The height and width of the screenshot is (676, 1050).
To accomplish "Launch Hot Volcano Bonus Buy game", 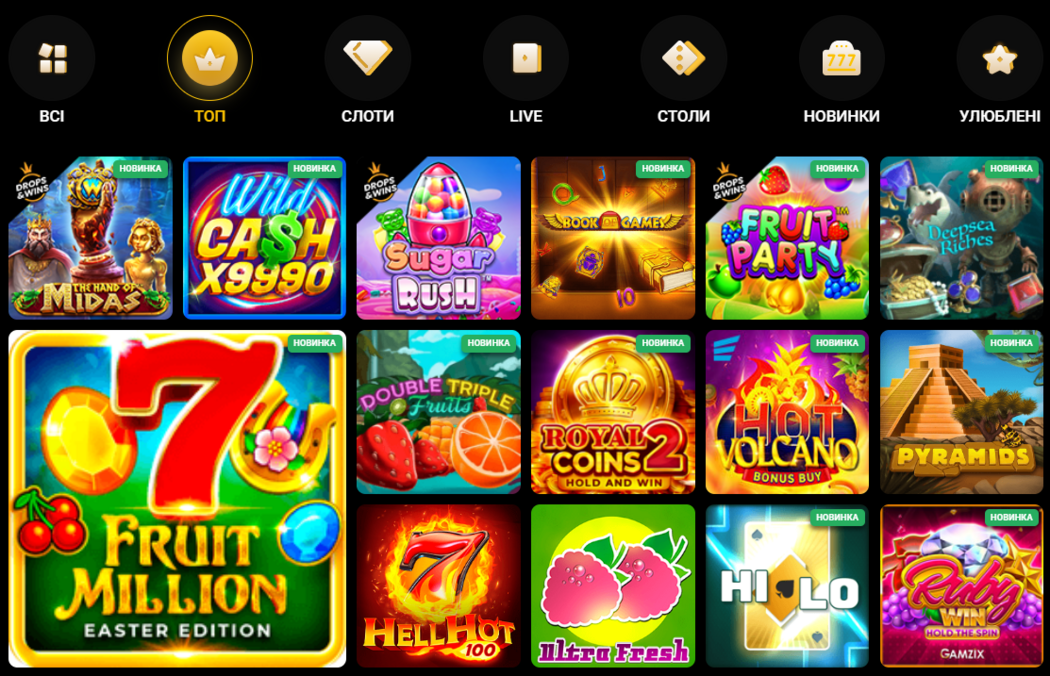I will 787,412.
